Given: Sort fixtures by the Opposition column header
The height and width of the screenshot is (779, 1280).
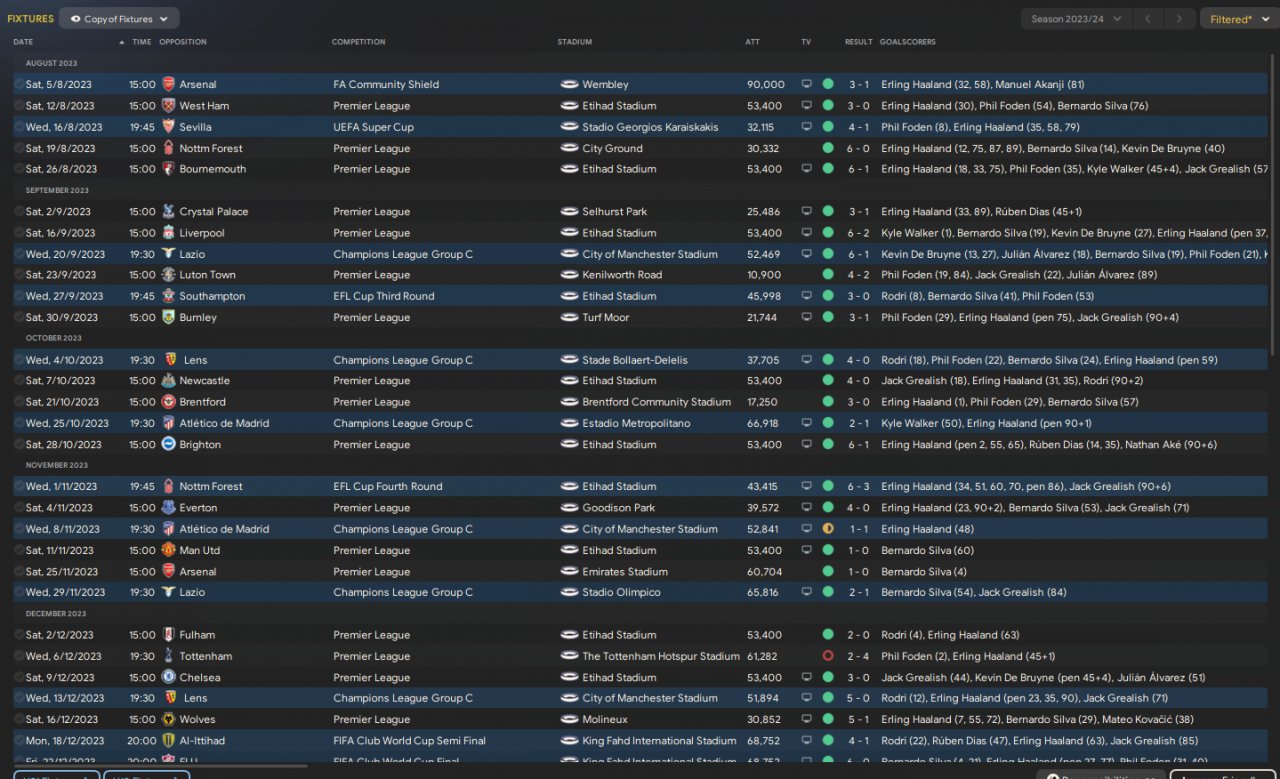Looking at the screenshot, I should [183, 42].
